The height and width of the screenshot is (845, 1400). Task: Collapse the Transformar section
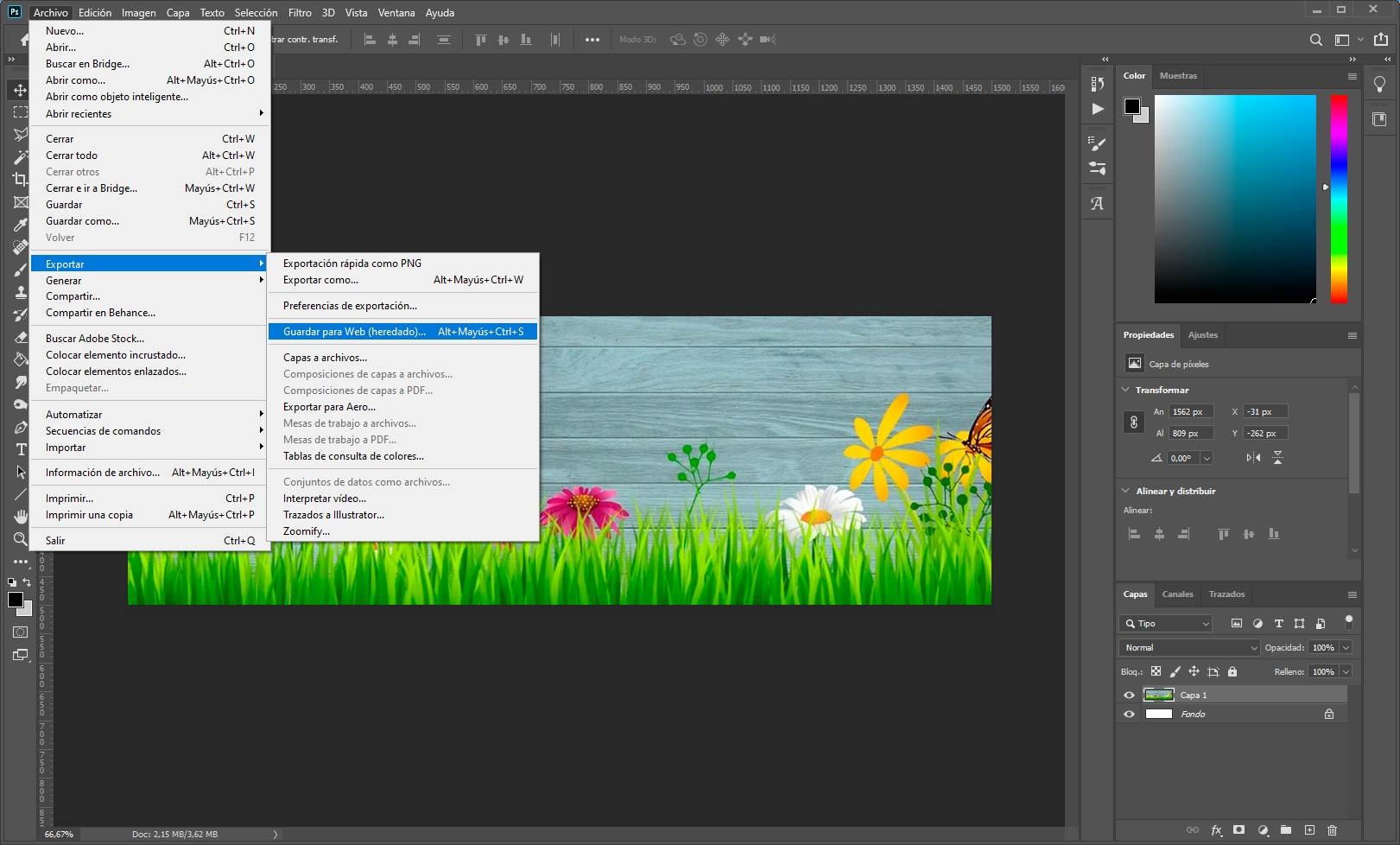[x=1126, y=390]
